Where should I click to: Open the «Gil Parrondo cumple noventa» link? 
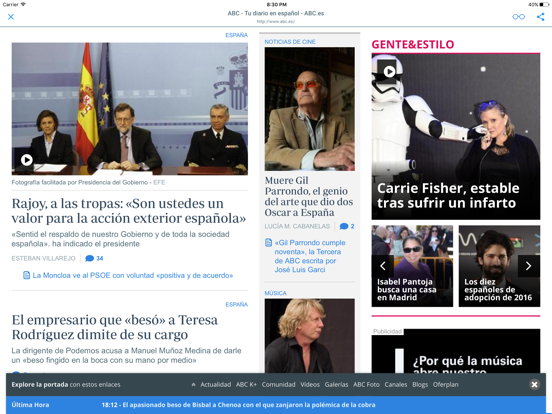pos(310,256)
